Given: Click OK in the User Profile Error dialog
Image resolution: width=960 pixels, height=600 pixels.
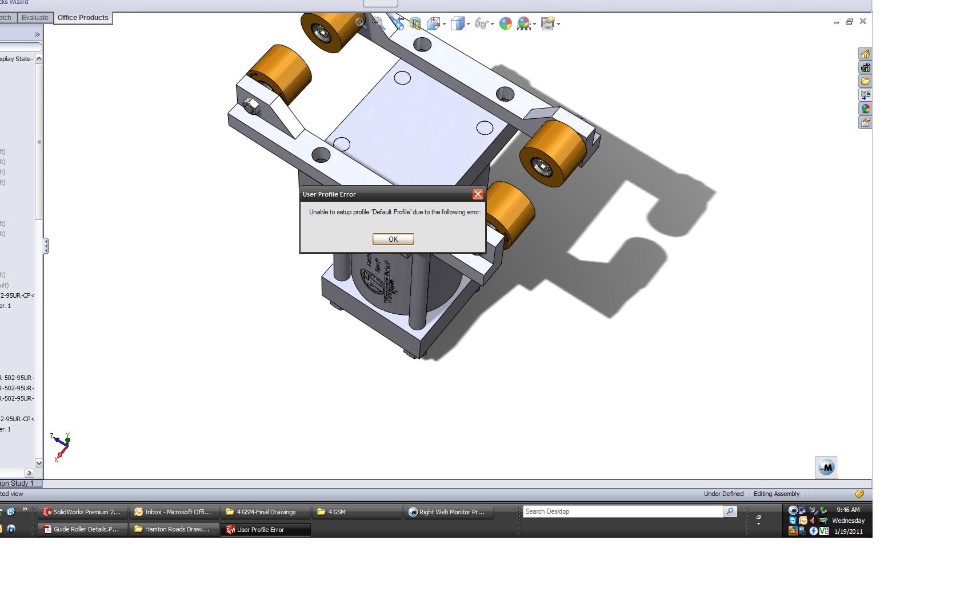Looking at the screenshot, I should (x=393, y=239).
